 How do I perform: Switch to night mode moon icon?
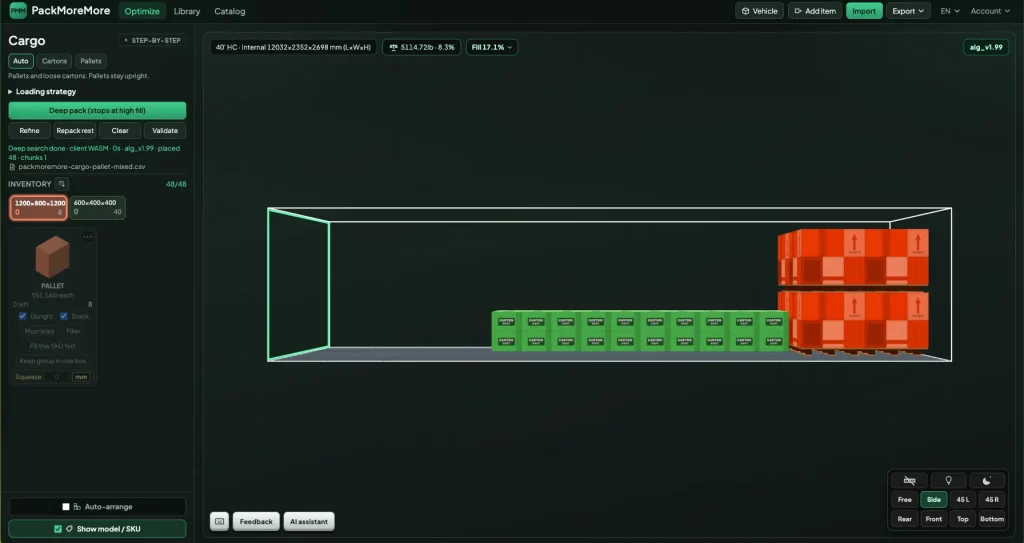coord(987,480)
